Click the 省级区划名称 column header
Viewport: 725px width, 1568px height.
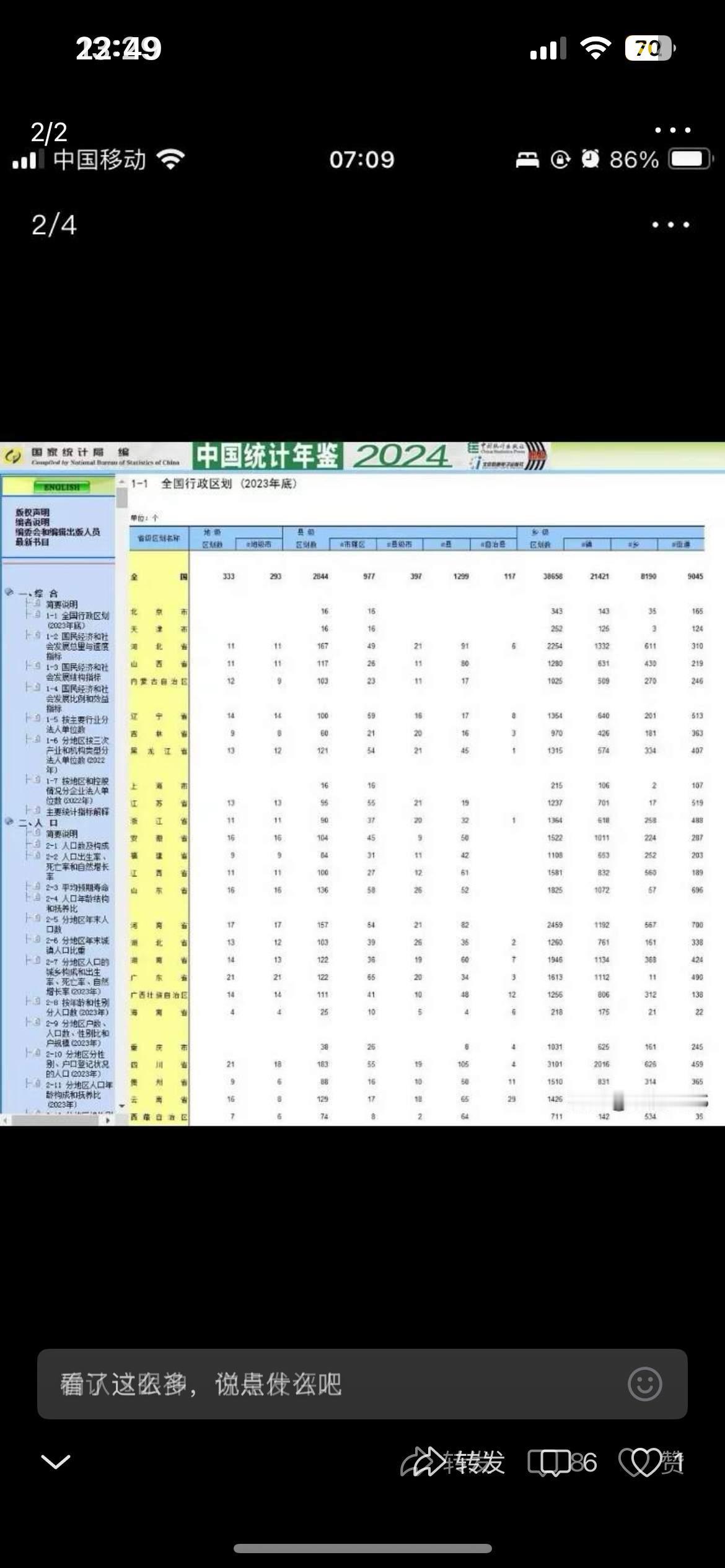[x=159, y=538]
